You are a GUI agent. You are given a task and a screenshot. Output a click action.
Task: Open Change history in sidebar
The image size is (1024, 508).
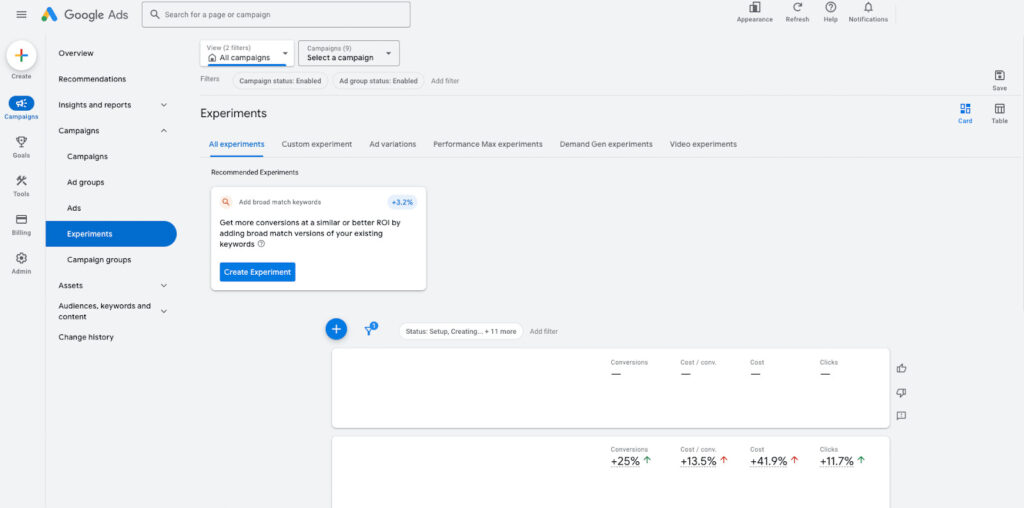(86, 337)
